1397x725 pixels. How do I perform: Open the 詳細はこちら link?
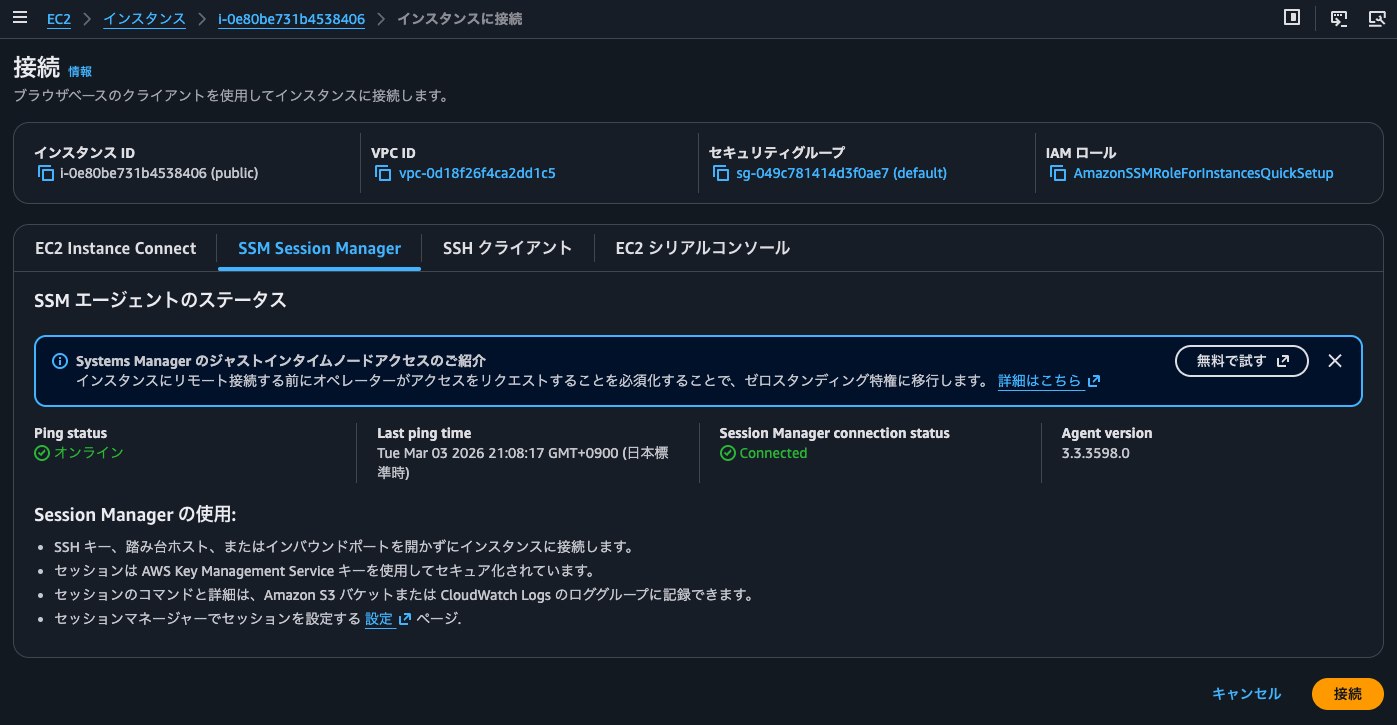1041,380
